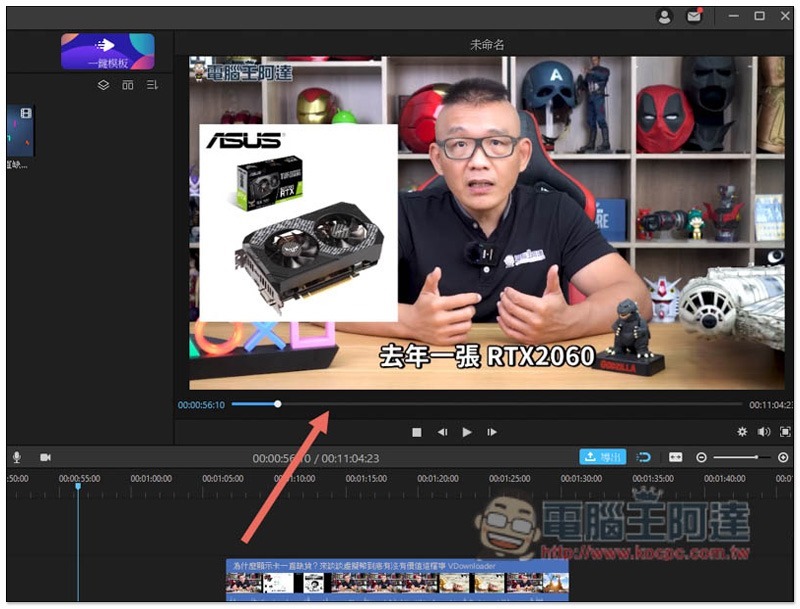This screenshot has height=609, width=800.
Task: Open the media sort list icon
Action: pos(152,85)
